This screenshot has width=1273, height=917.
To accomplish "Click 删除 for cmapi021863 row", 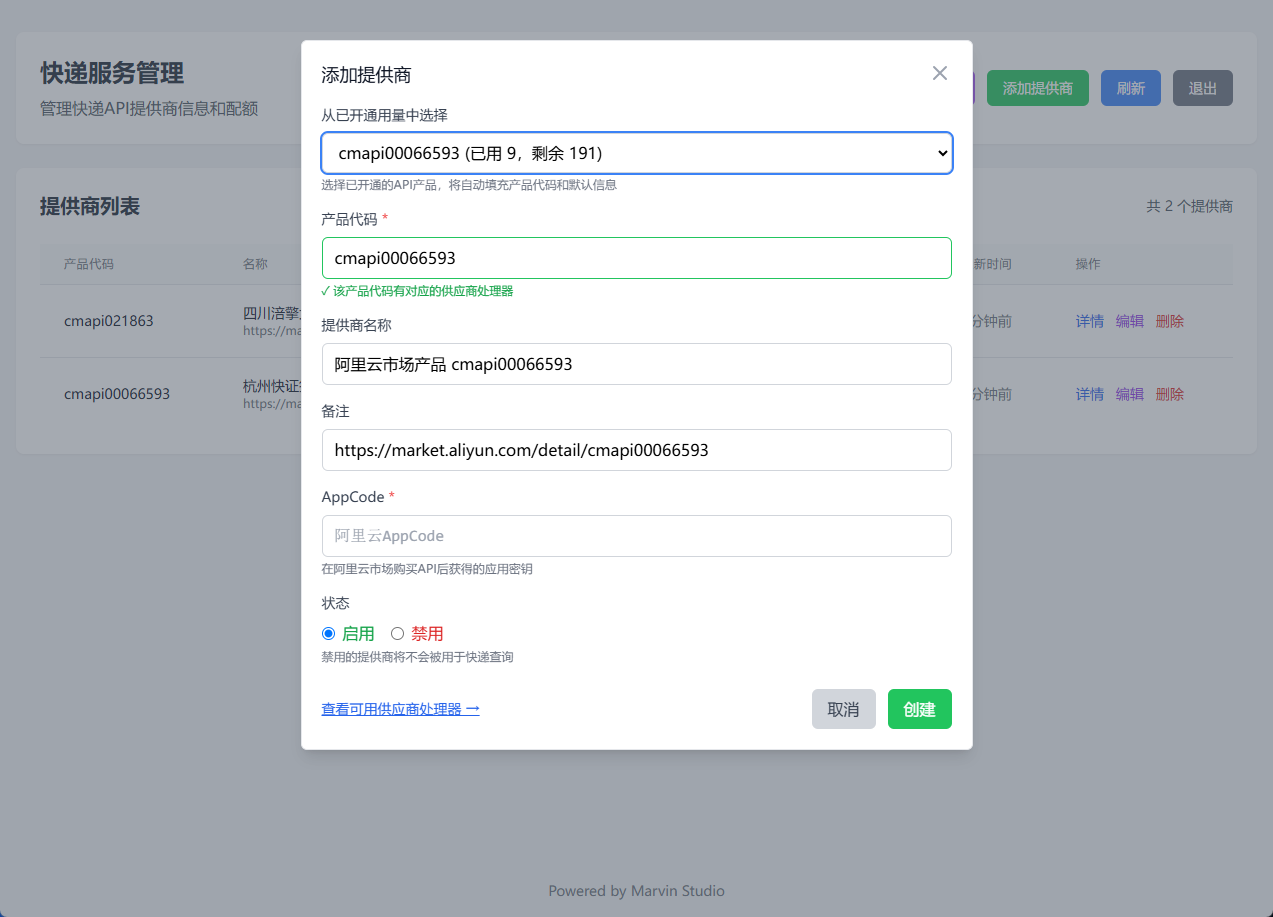I will point(1169,321).
